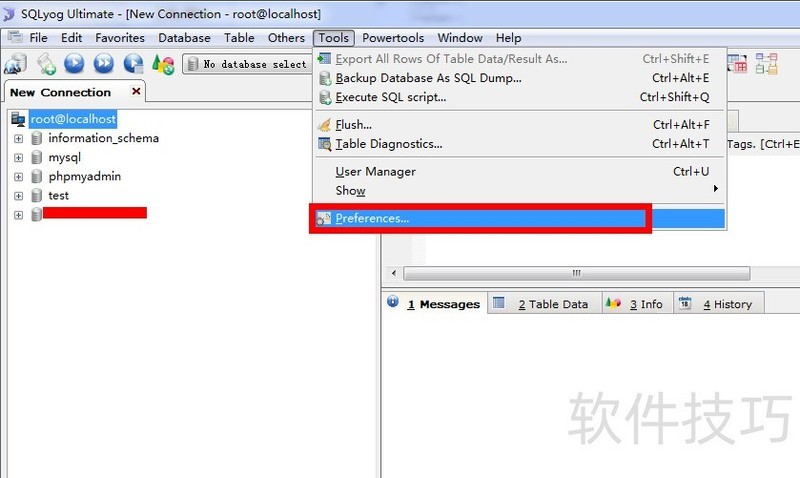Click the execute and edit result icon

click(x=134, y=64)
